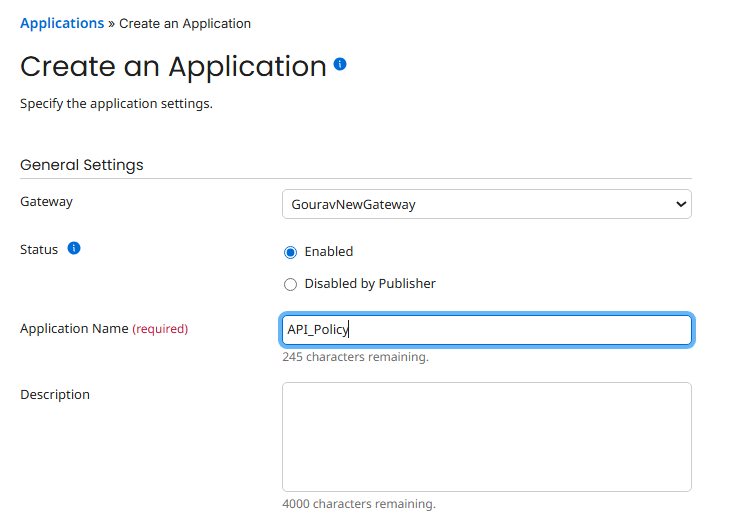
Task: Click the Application Name field label
Action: (74, 329)
